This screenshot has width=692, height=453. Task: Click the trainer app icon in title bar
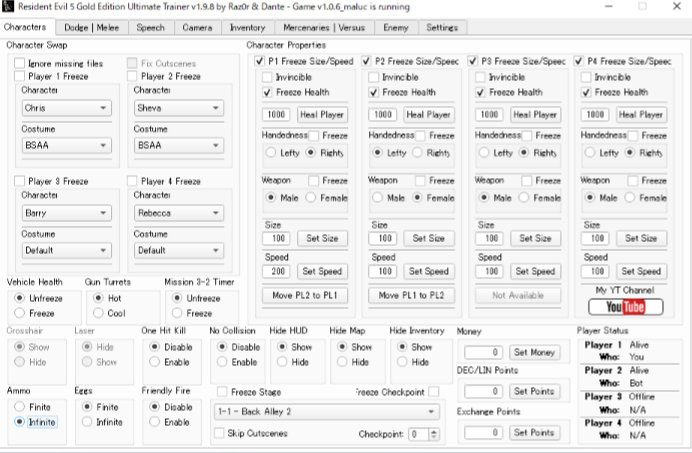[x=10, y=7]
